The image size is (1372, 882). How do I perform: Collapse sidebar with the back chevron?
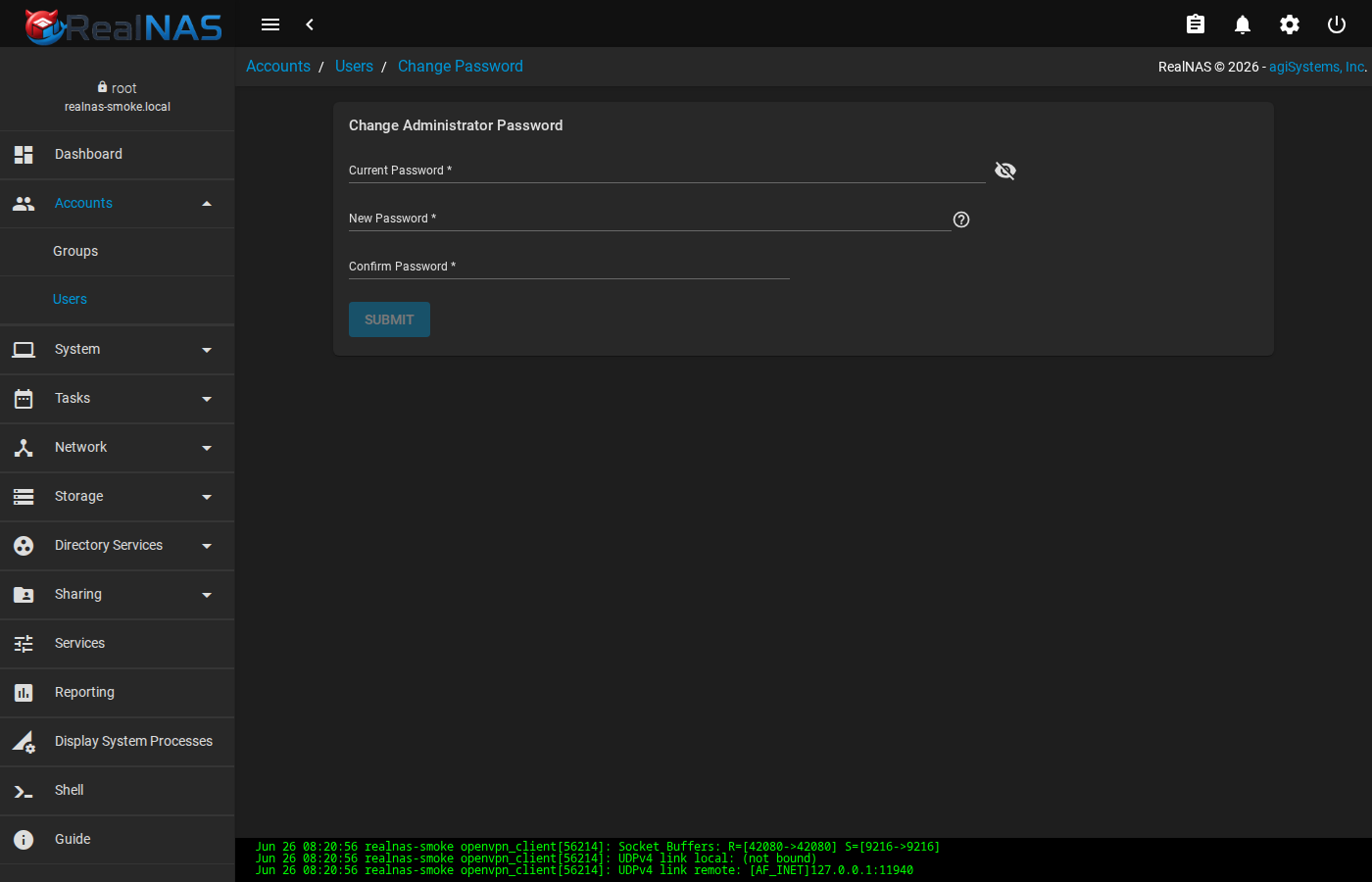coord(310,24)
